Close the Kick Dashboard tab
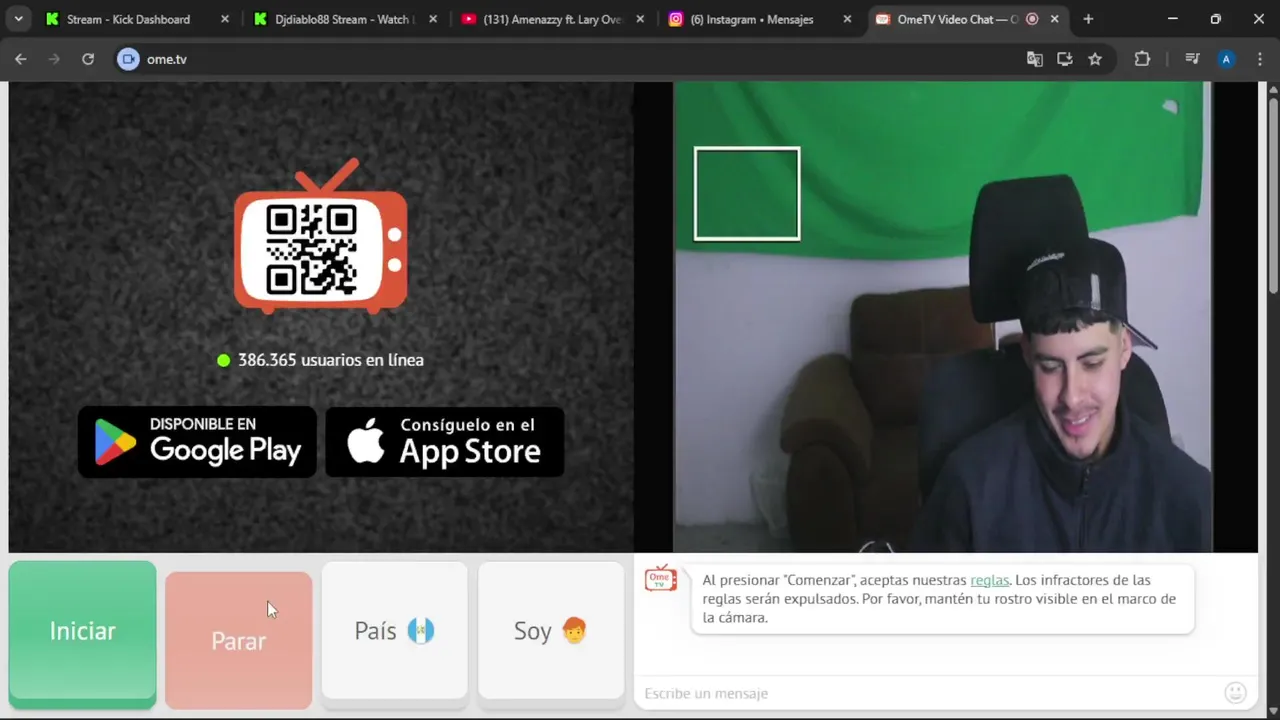Screen dimensions: 1280x720 pyautogui.click(x=224, y=19)
